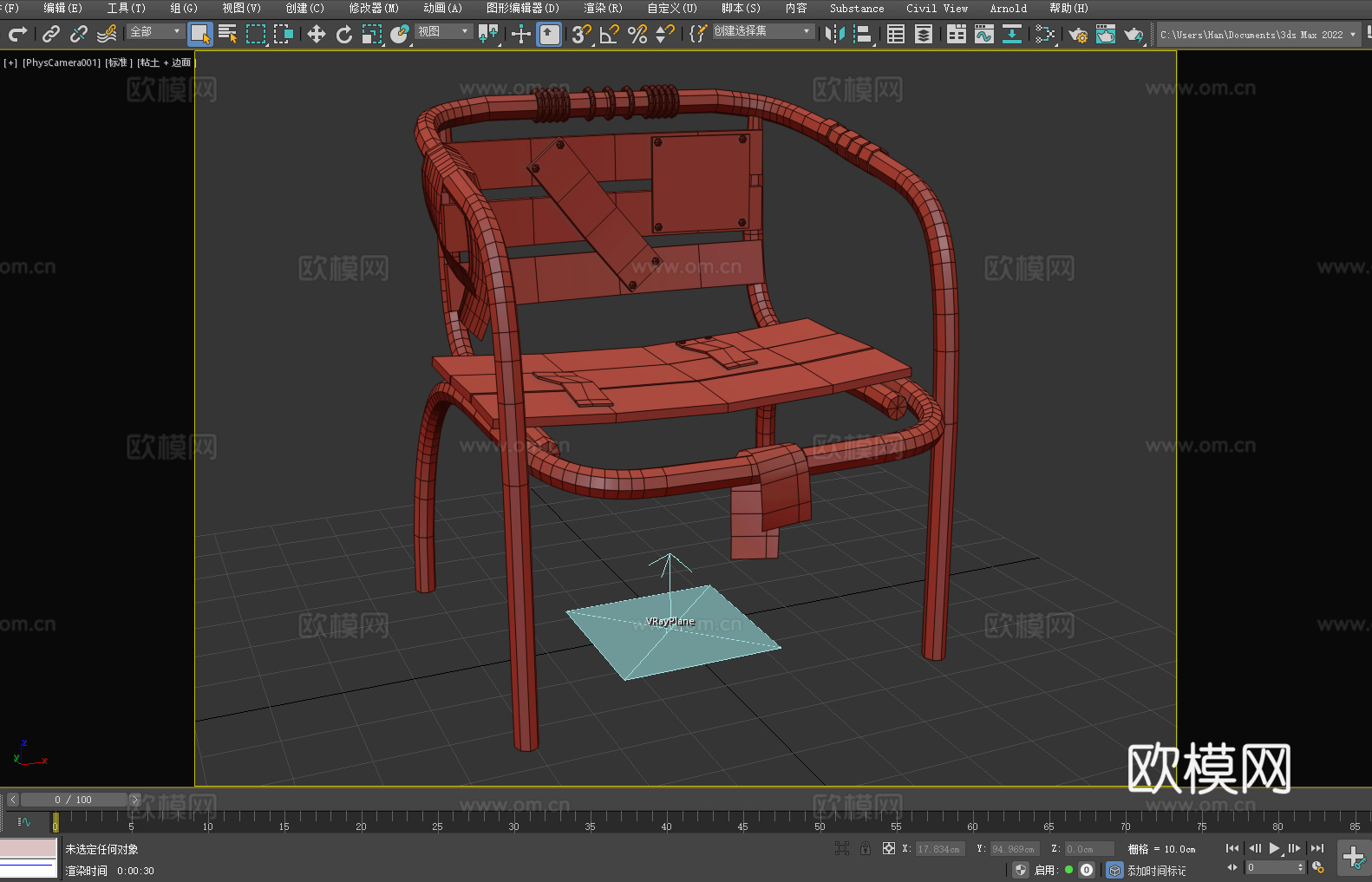
Task: Toggle Absolute/Offset transform mode
Action: pyautogui.click(x=889, y=848)
